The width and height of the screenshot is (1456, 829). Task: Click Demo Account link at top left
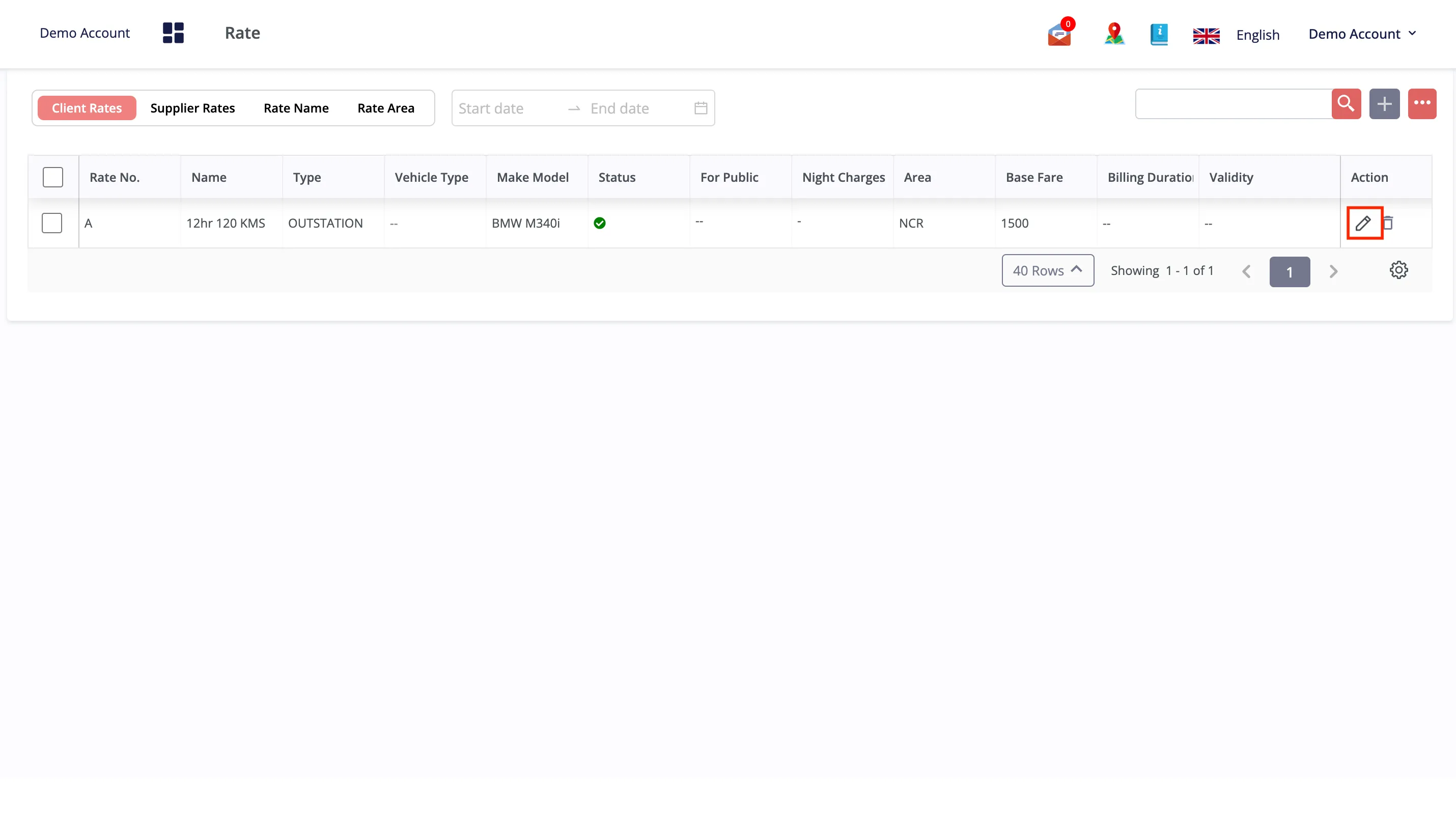[84, 33]
